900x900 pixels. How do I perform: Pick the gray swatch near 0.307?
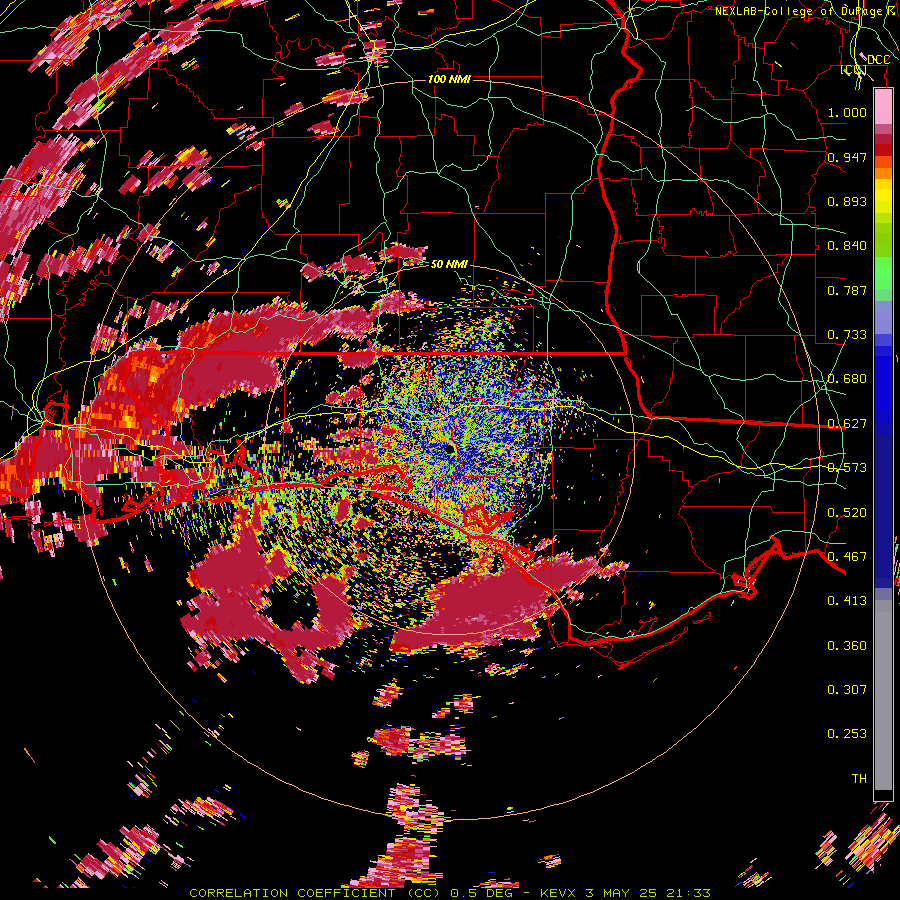[x=883, y=695]
